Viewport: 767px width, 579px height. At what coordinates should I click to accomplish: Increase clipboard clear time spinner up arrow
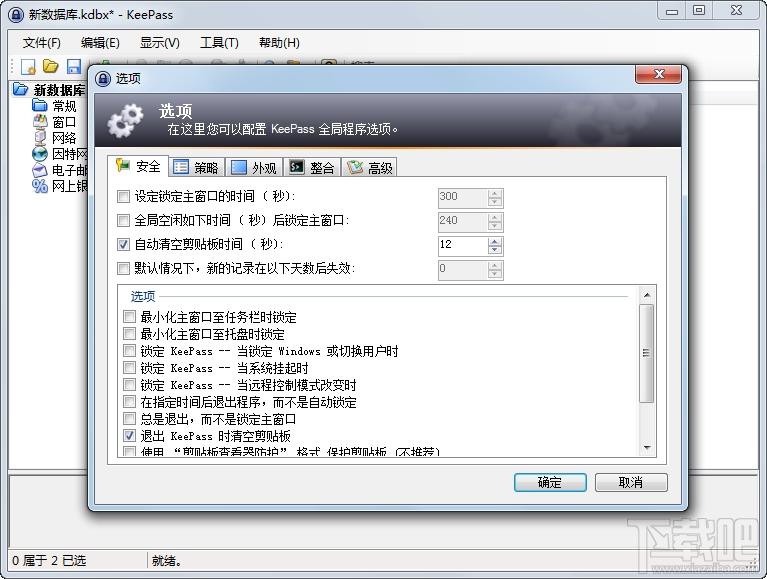(495, 241)
